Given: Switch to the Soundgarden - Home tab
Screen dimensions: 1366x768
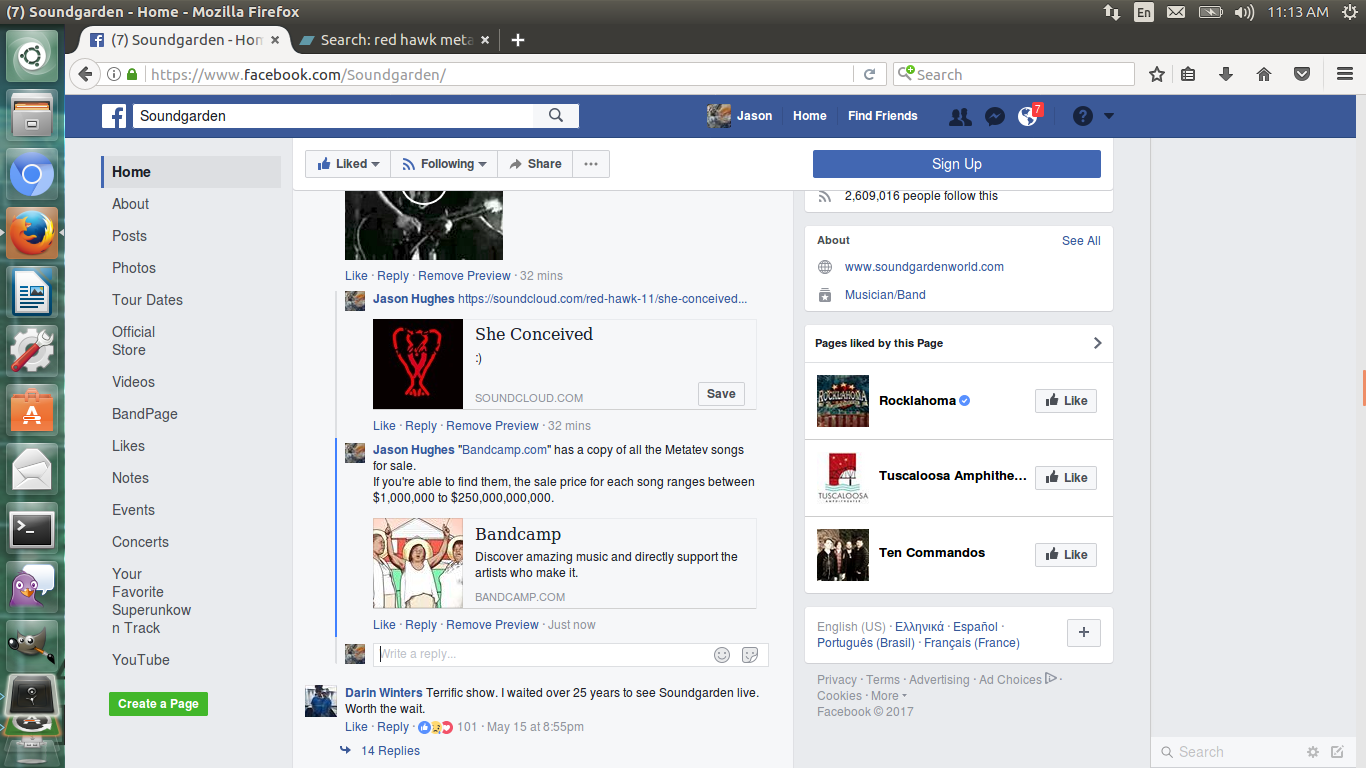Looking at the screenshot, I should (x=185, y=40).
